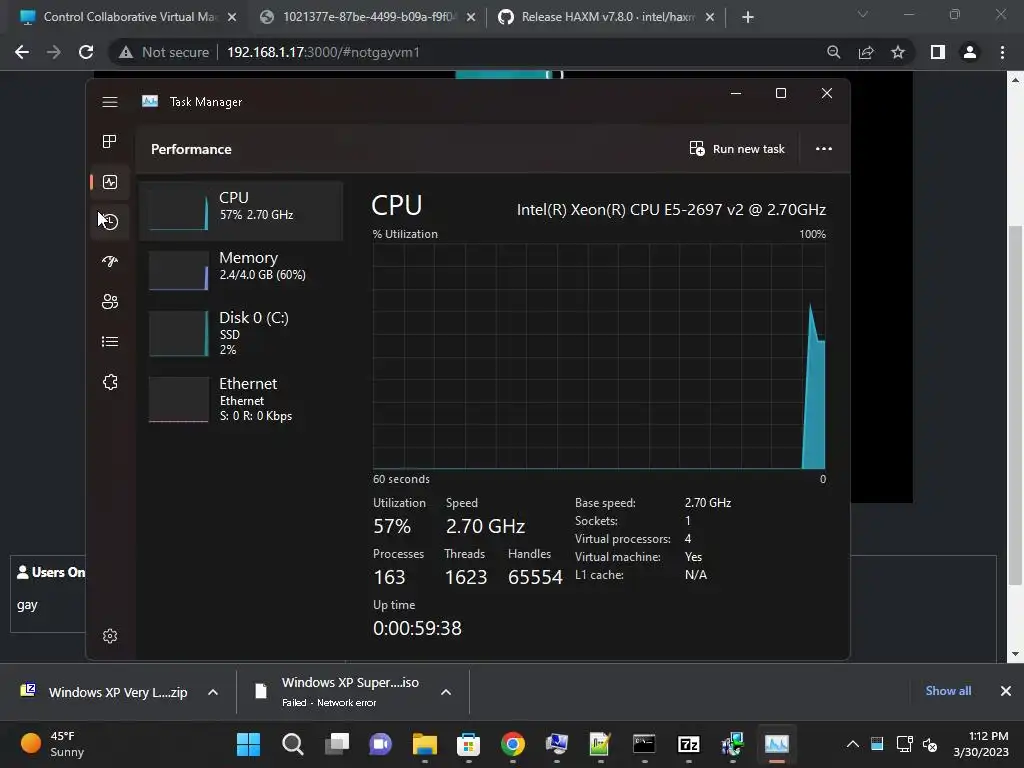Share this page icon

pyautogui.click(x=866, y=52)
